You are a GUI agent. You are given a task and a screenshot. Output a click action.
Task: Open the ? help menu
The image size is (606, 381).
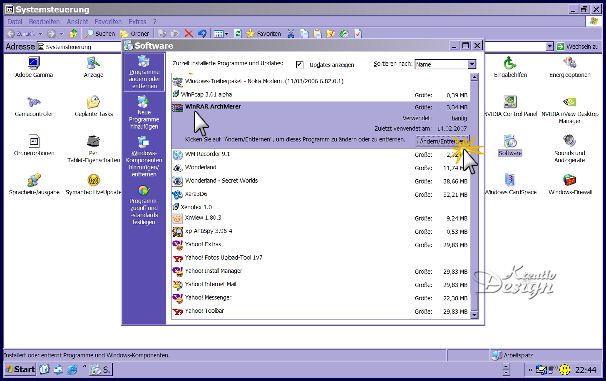155,22
